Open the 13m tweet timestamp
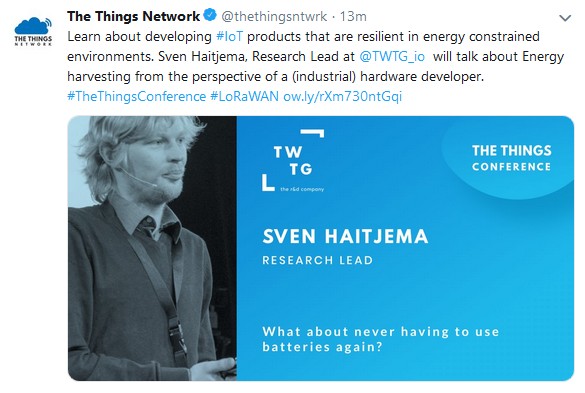This screenshot has width=585, height=393. pyautogui.click(x=353, y=16)
